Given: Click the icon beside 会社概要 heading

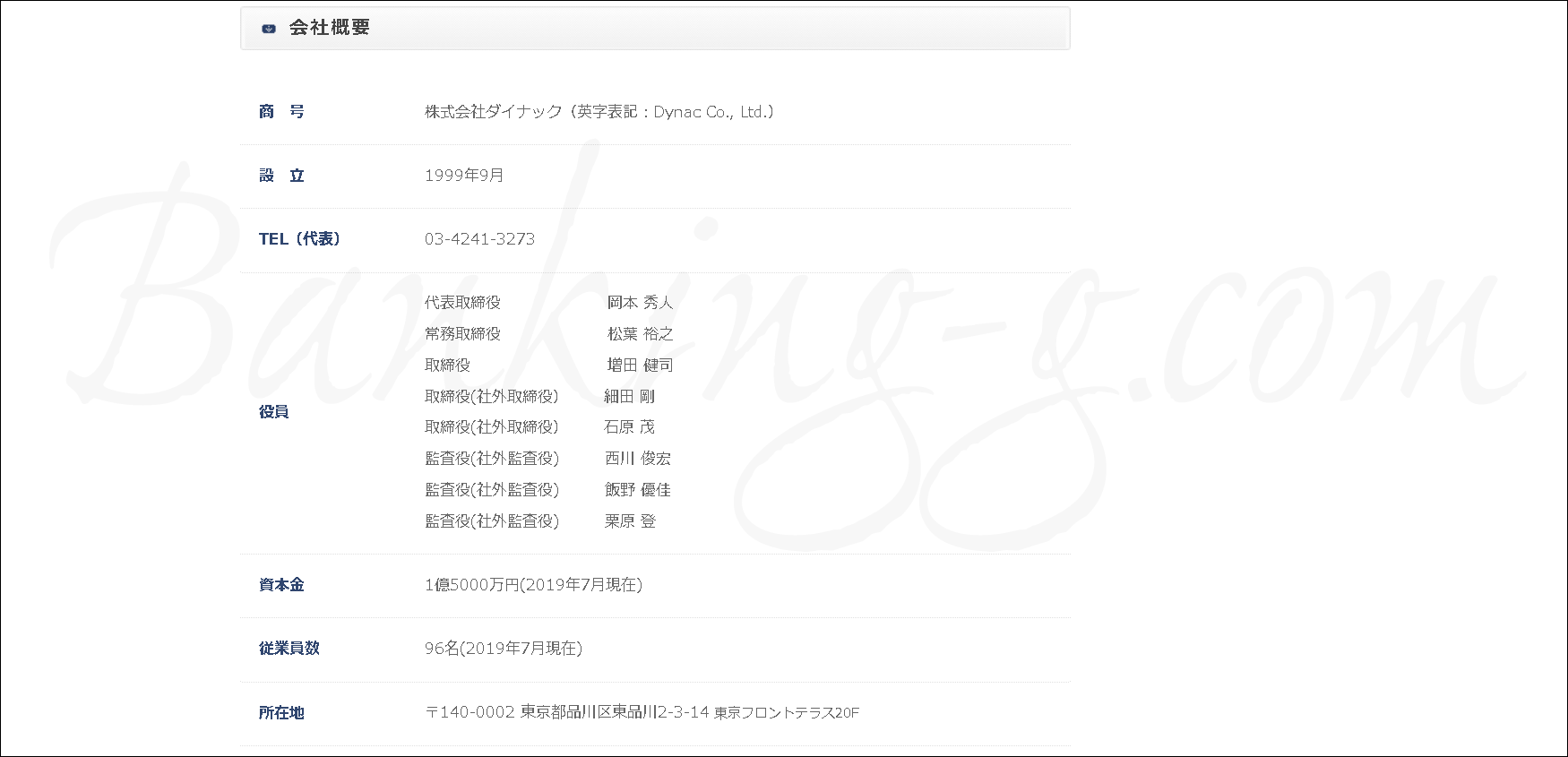Looking at the screenshot, I should (268, 29).
